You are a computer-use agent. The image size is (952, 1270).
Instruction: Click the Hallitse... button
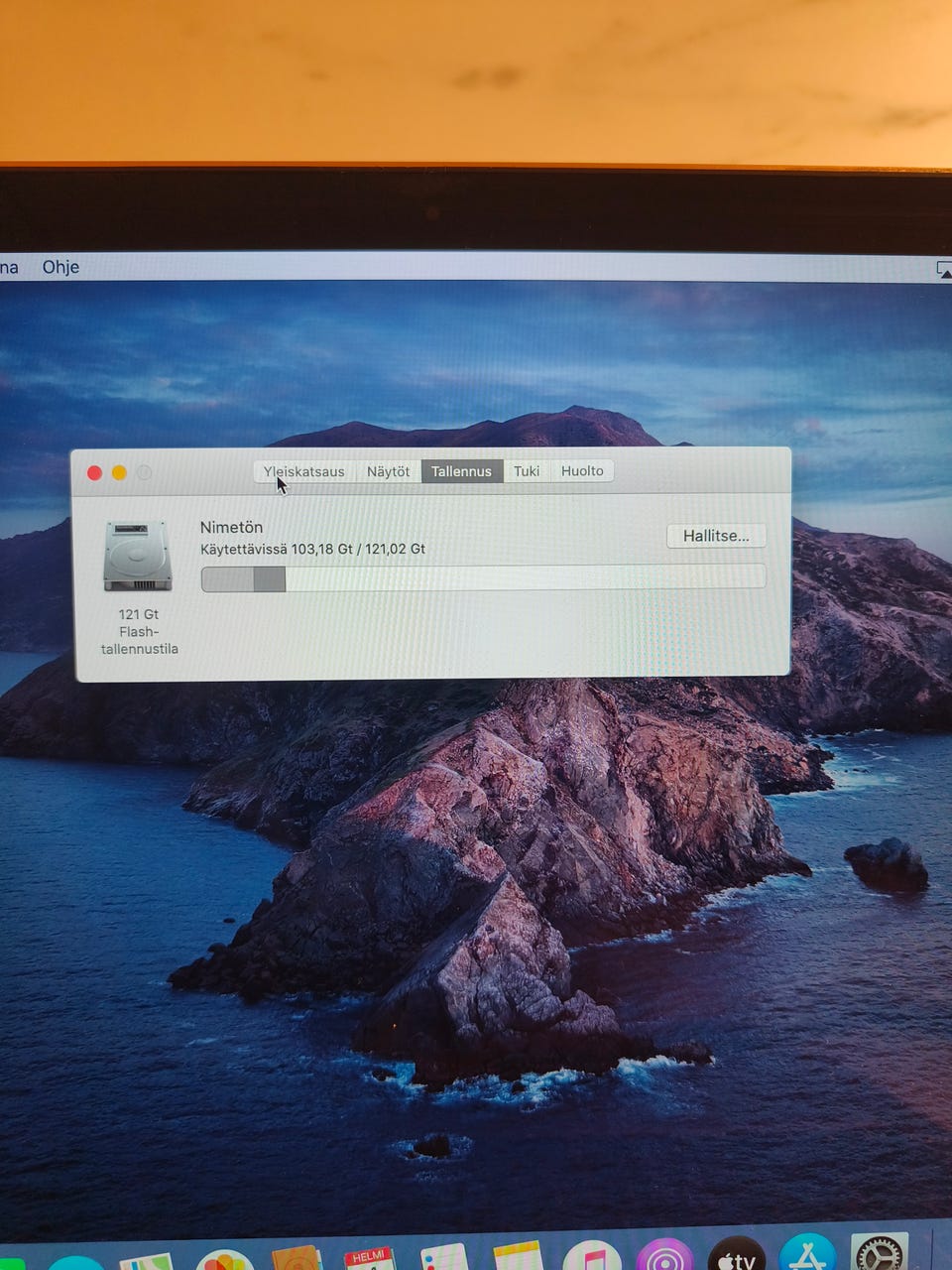point(716,536)
